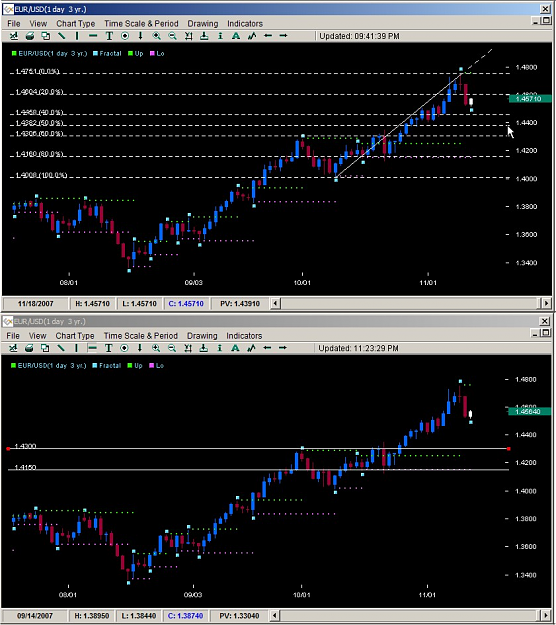The width and height of the screenshot is (556, 625).
Task: Click the zigzag indicator icon in upper toolbar
Action: coord(252,36)
